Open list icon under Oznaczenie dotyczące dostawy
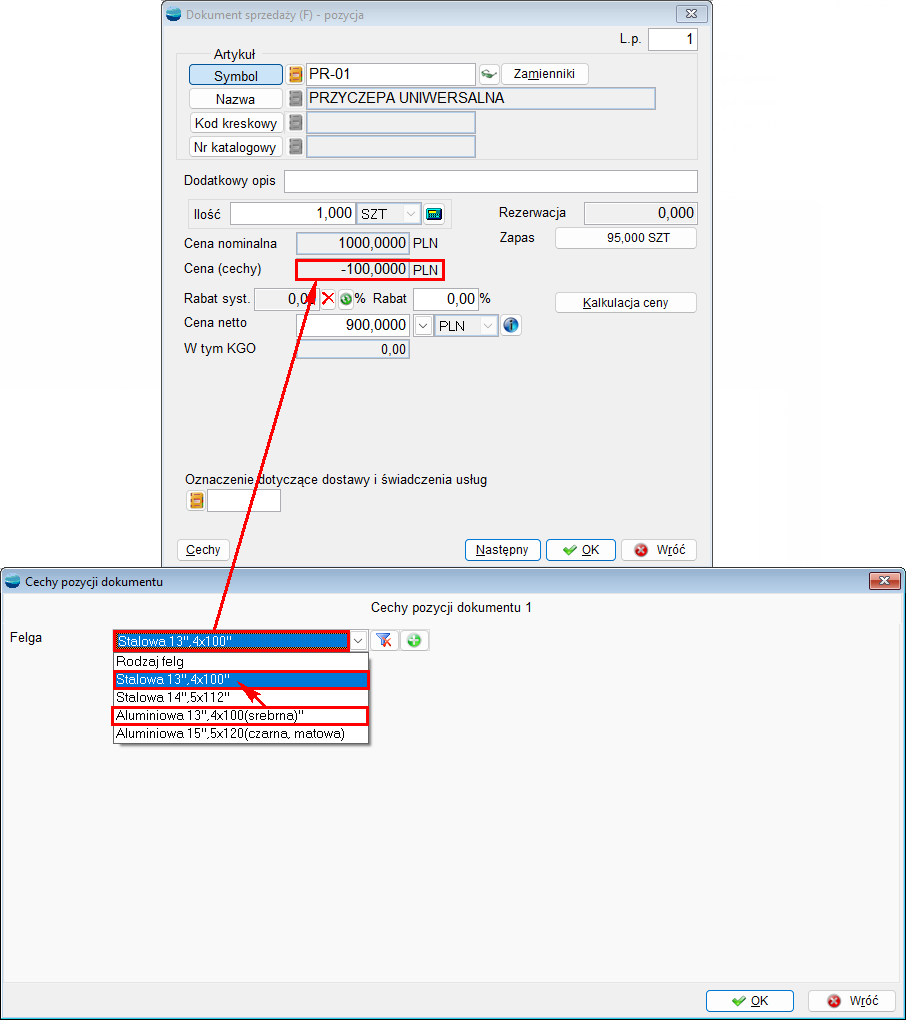 tap(196, 500)
